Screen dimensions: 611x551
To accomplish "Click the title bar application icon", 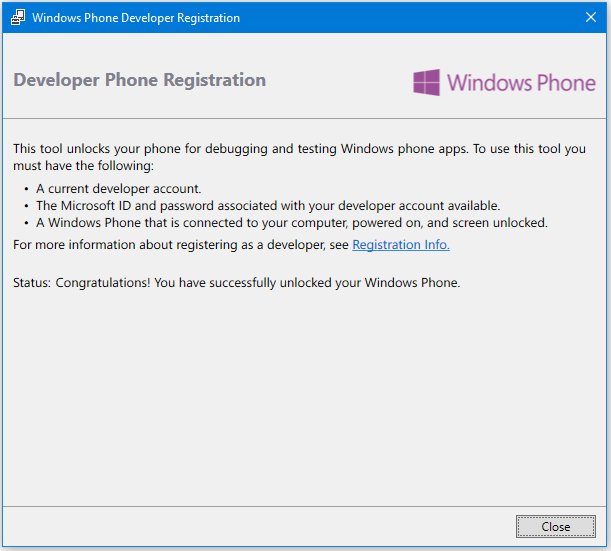I will pyautogui.click(x=18, y=18).
